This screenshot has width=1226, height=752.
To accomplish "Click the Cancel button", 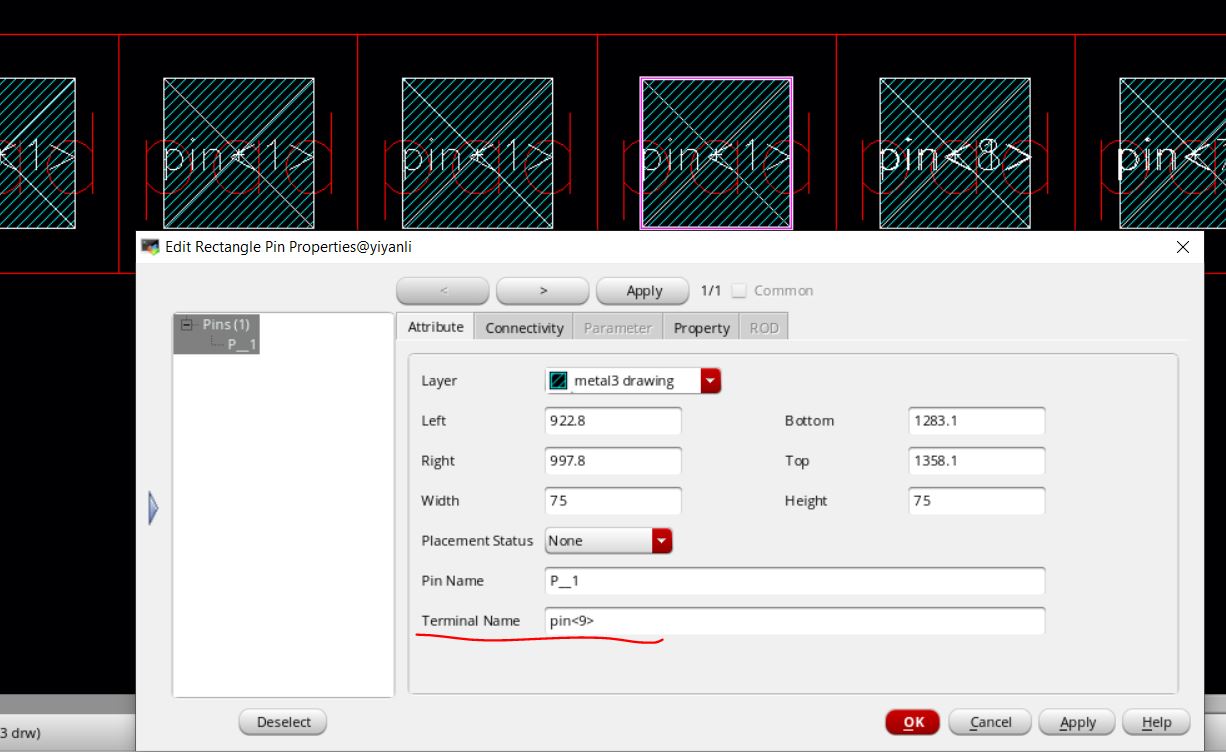I will pyautogui.click(x=990, y=722).
